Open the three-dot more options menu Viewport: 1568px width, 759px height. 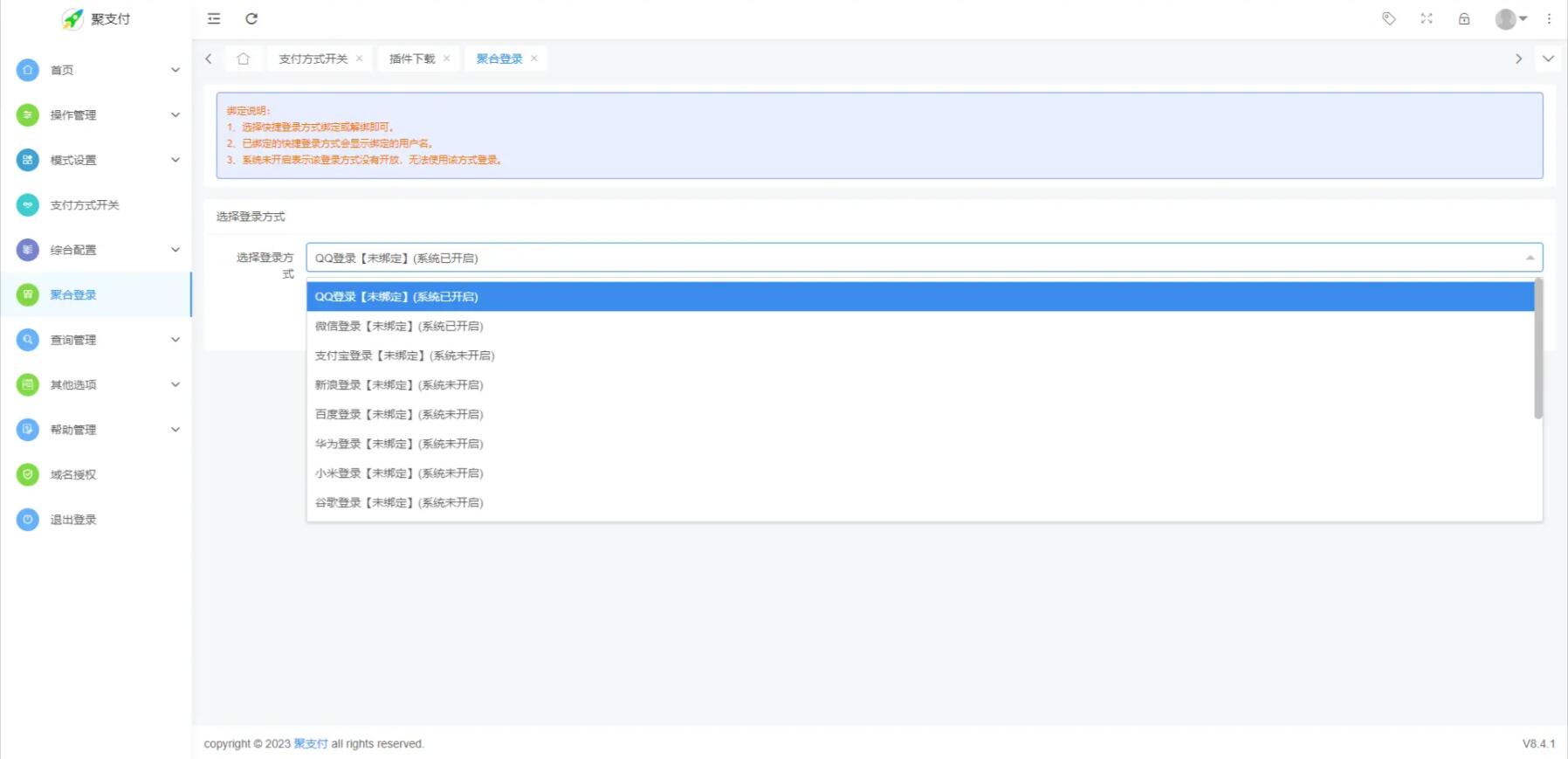click(x=1549, y=18)
